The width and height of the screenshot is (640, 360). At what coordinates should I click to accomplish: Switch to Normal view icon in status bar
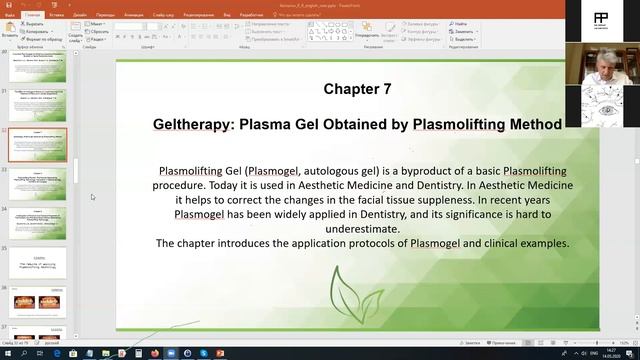click(528, 343)
